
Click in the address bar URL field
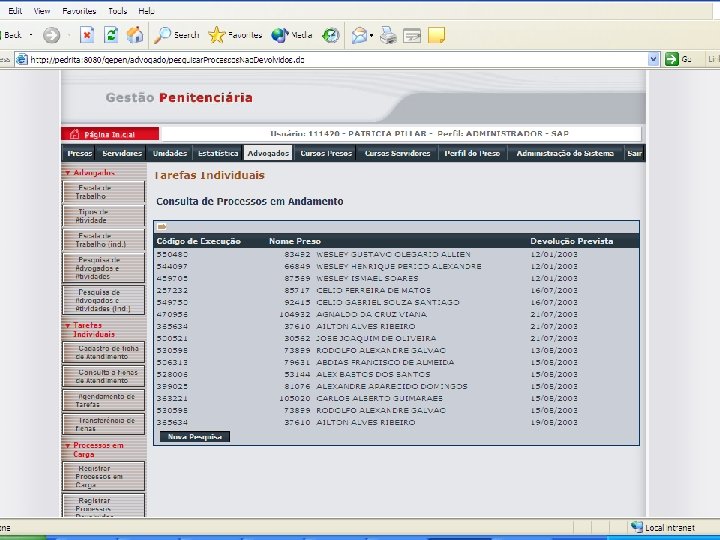(338, 59)
